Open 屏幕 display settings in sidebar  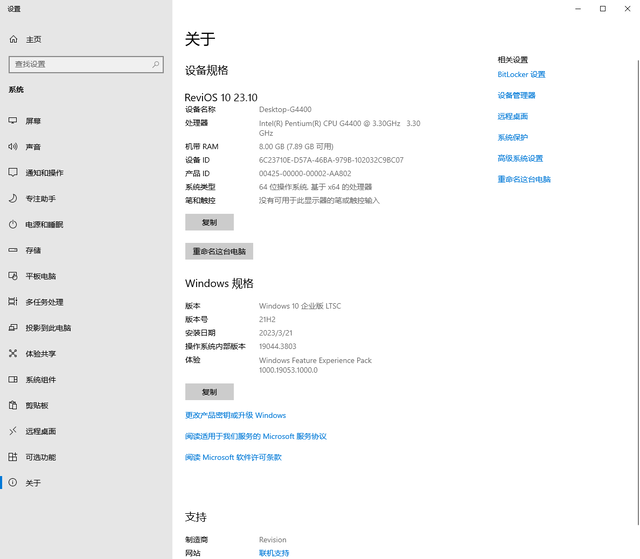click(33, 120)
